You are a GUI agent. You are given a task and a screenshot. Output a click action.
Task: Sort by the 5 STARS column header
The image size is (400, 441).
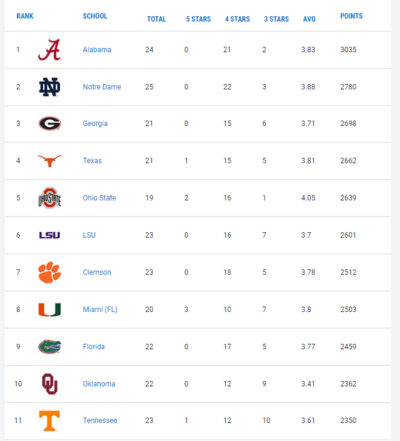pyautogui.click(x=198, y=19)
